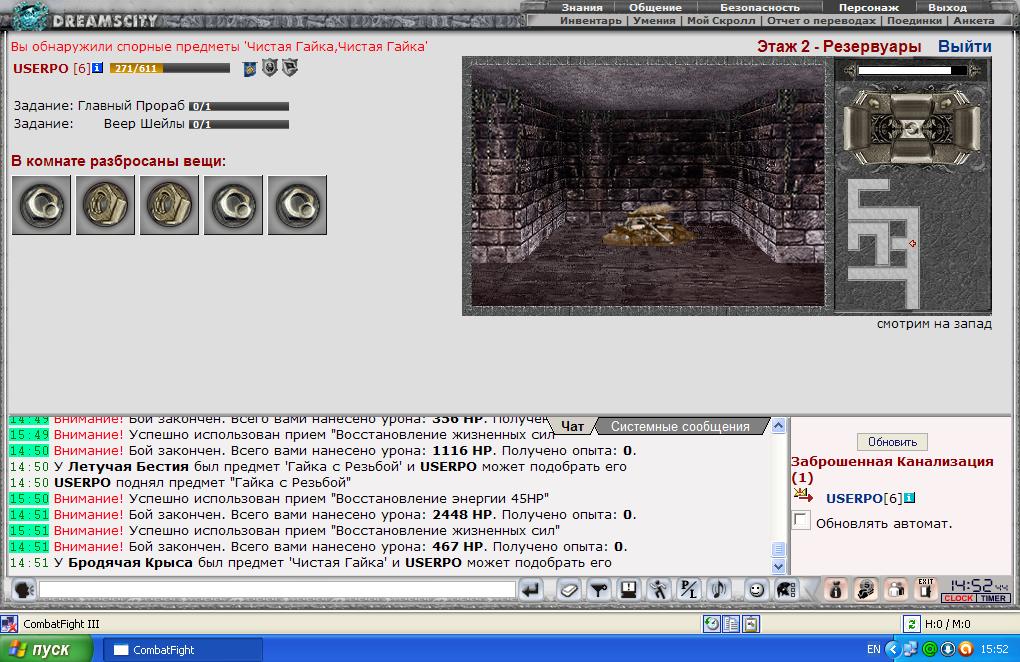1020x662 pixels.
Task: Click info icon beside USERPO[6] in player list
Action: click(909, 498)
